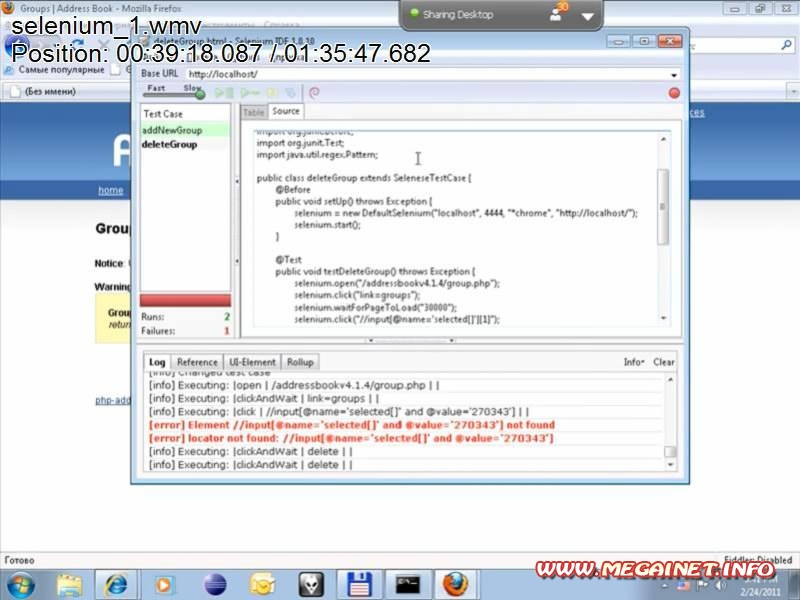The image size is (800, 600).
Task: Click the Firefox search magnifier icon
Action: (x=786, y=45)
